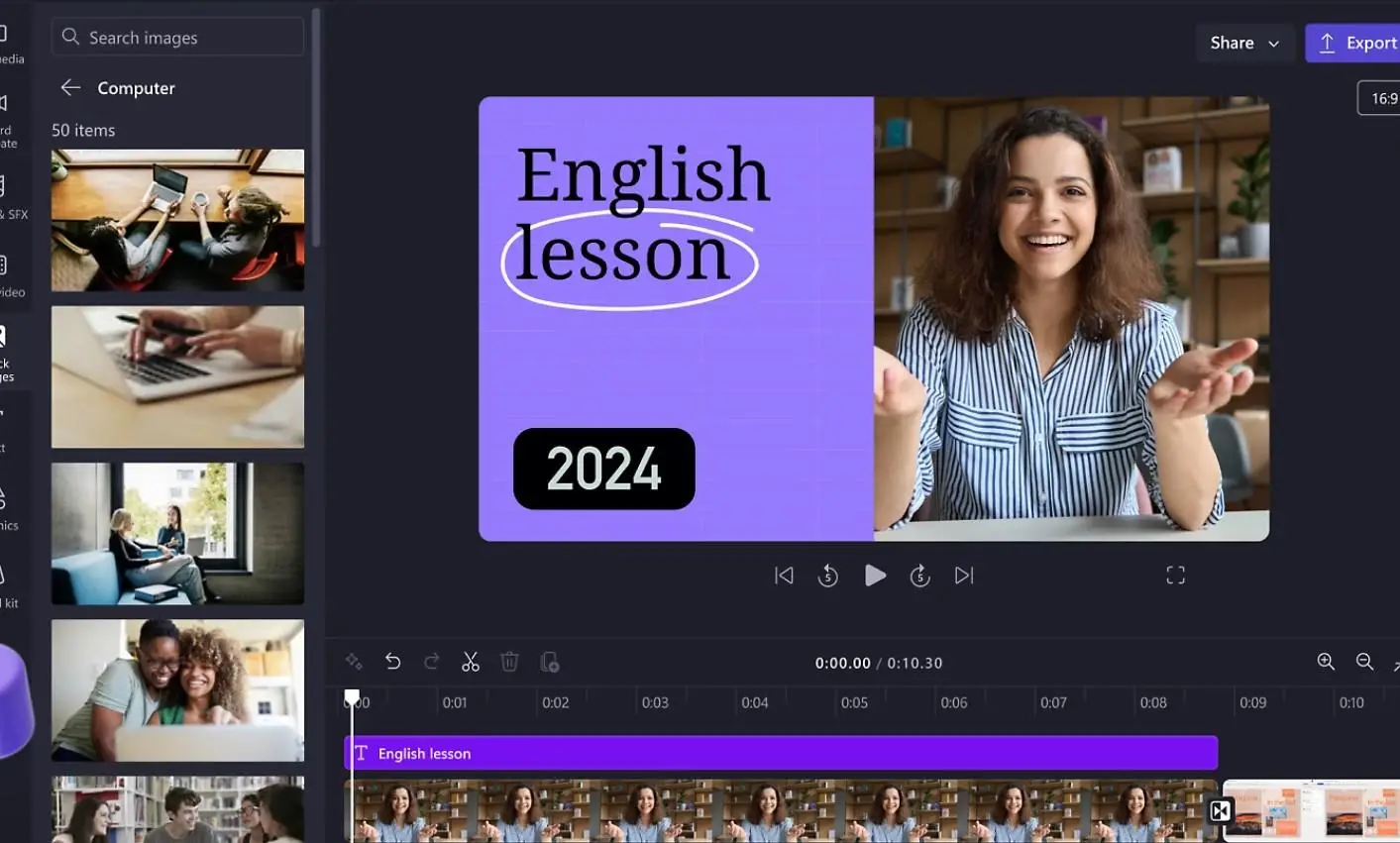1400x843 pixels.
Task: Select the two women by window image
Action: 177,533
